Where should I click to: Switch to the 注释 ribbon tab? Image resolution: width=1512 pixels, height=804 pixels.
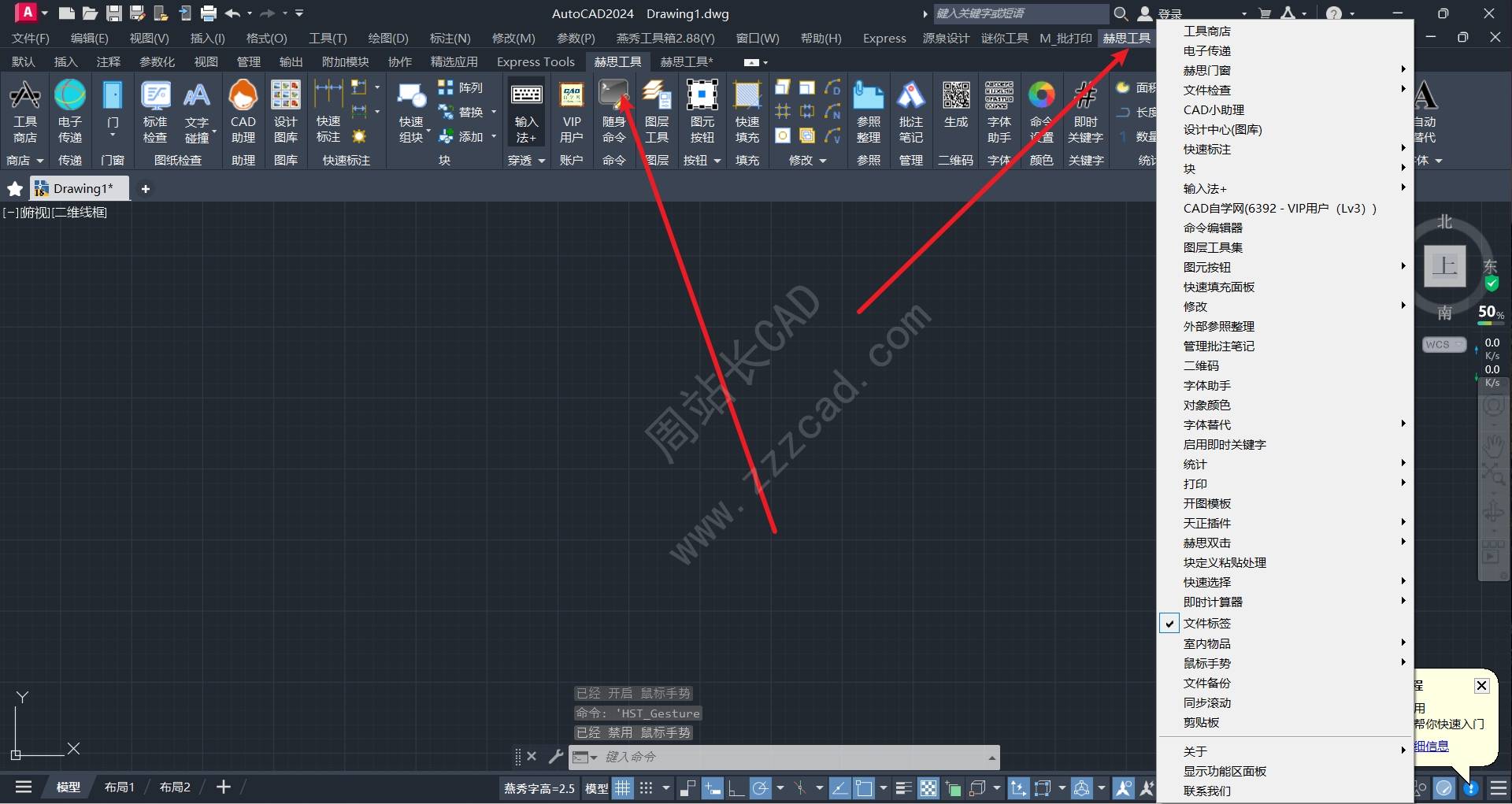[109, 61]
